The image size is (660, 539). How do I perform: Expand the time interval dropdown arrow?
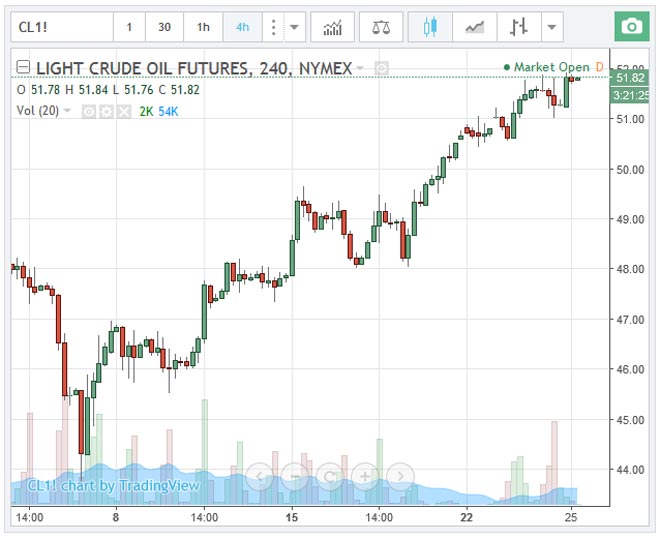click(x=292, y=27)
